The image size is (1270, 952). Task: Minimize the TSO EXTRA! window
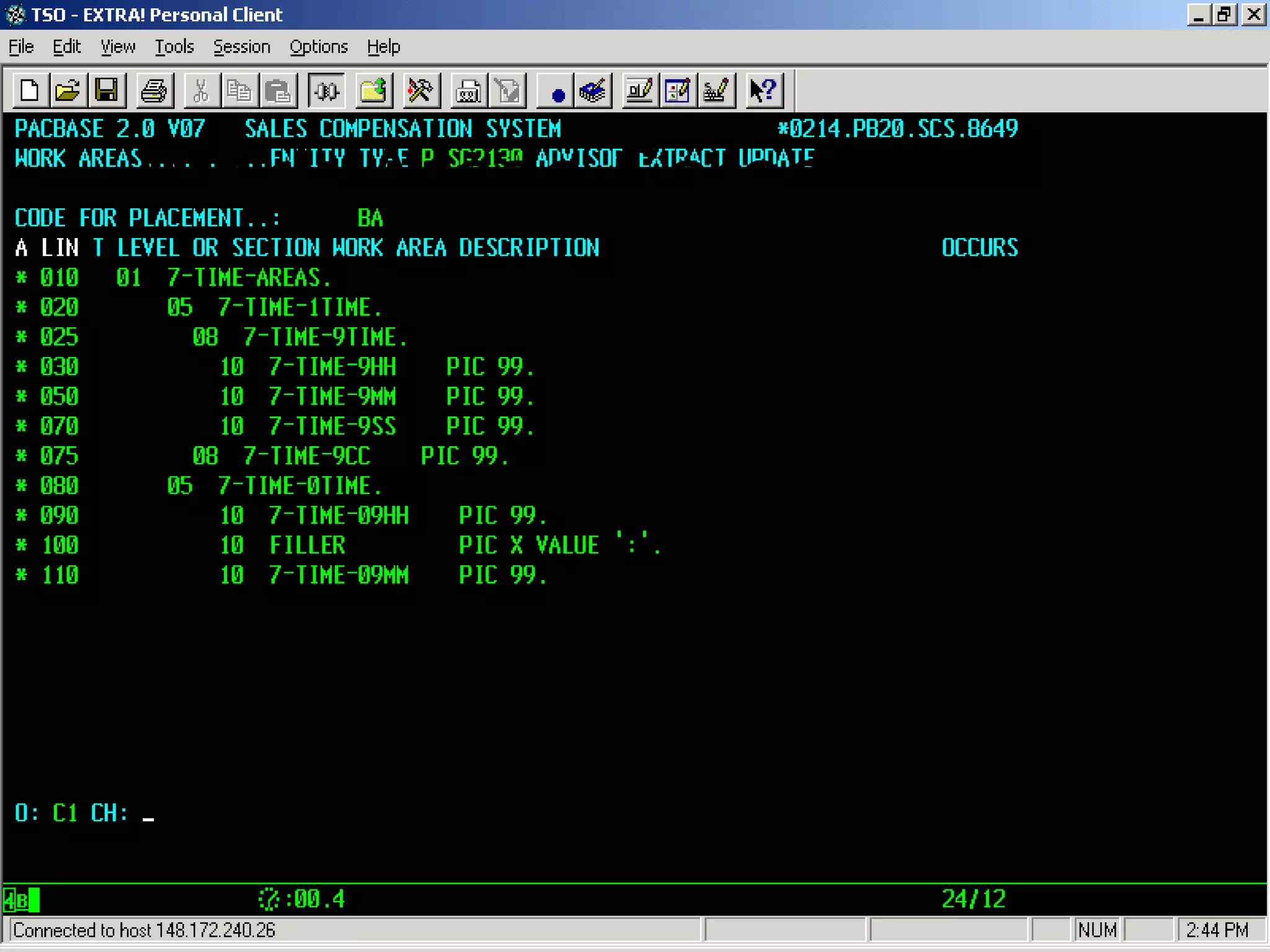pos(1199,14)
